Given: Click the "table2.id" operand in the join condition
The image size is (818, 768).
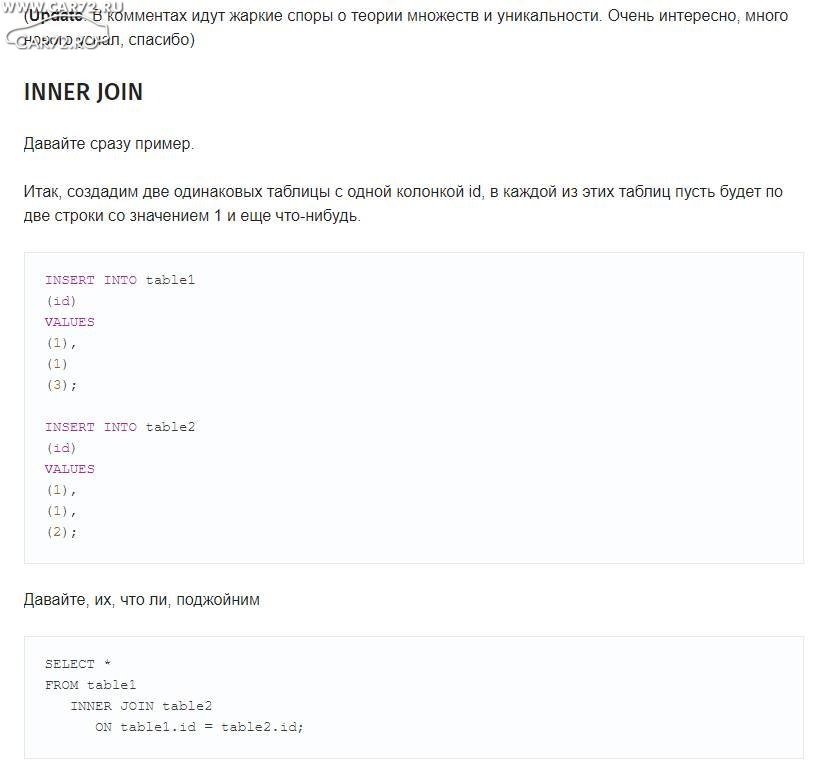Looking at the screenshot, I should [261, 727].
